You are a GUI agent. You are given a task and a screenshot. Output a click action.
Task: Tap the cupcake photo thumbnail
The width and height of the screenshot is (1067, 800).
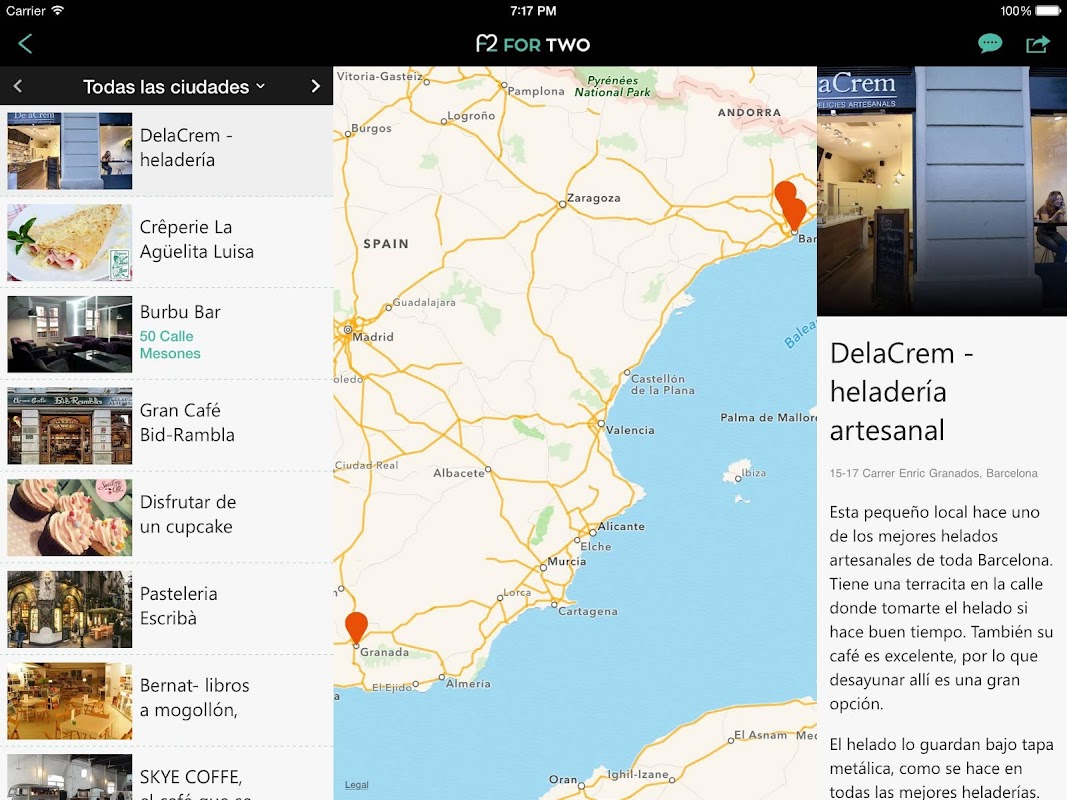pyautogui.click(x=69, y=517)
